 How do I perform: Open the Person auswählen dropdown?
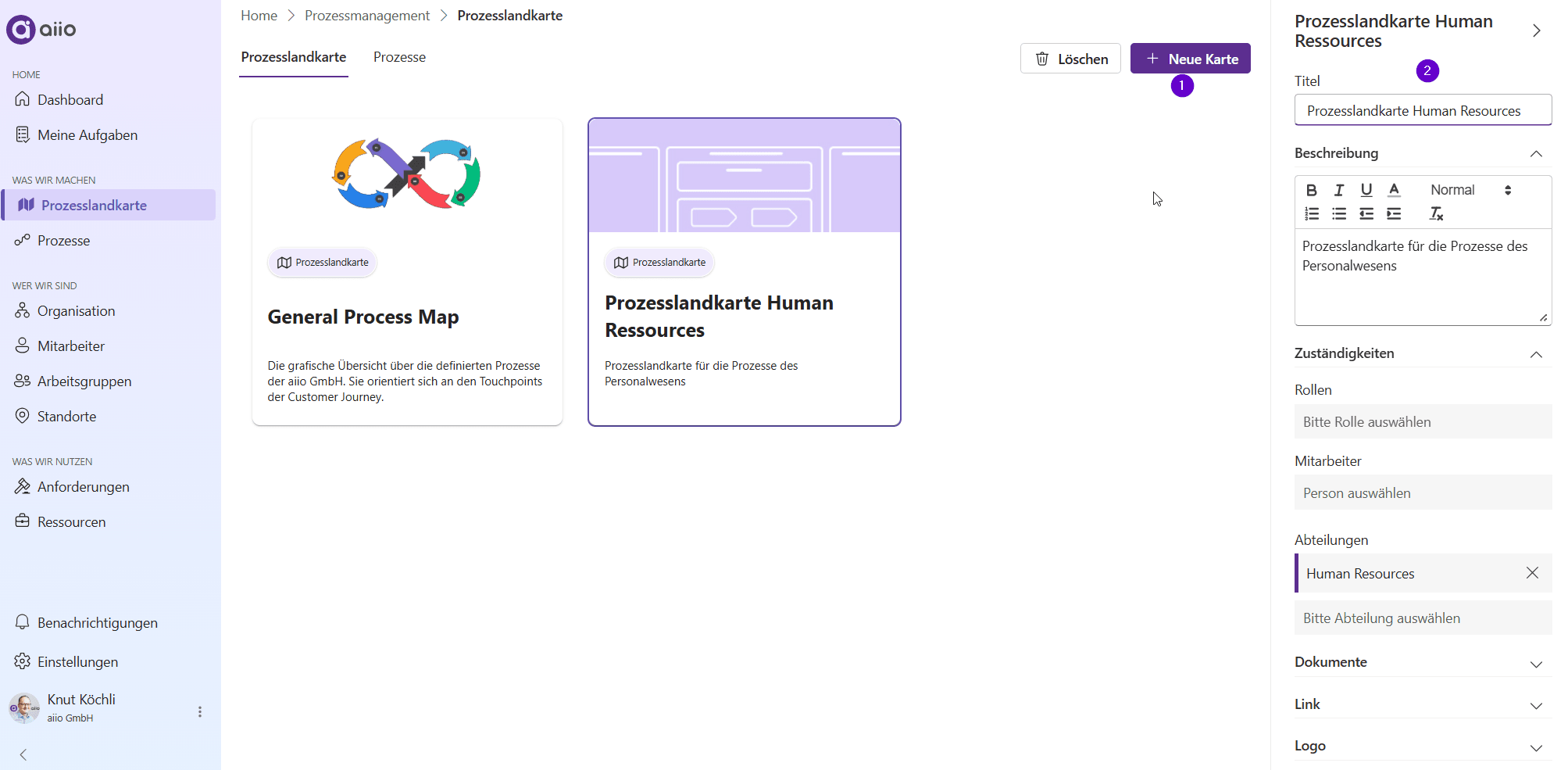click(1423, 493)
